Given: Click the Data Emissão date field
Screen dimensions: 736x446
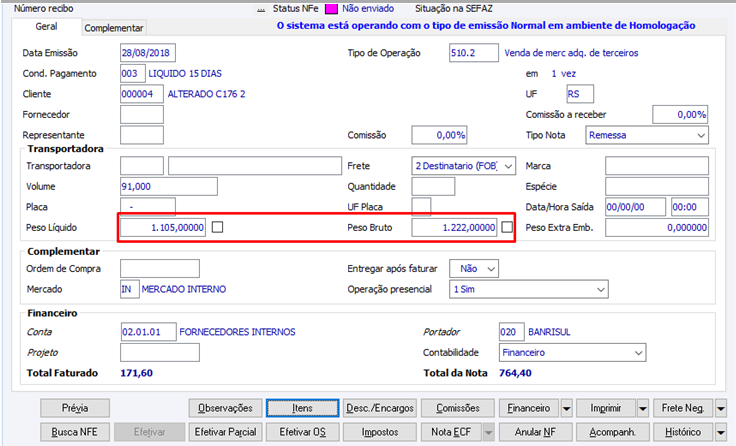Looking at the screenshot, I should [x=148, y=53].
